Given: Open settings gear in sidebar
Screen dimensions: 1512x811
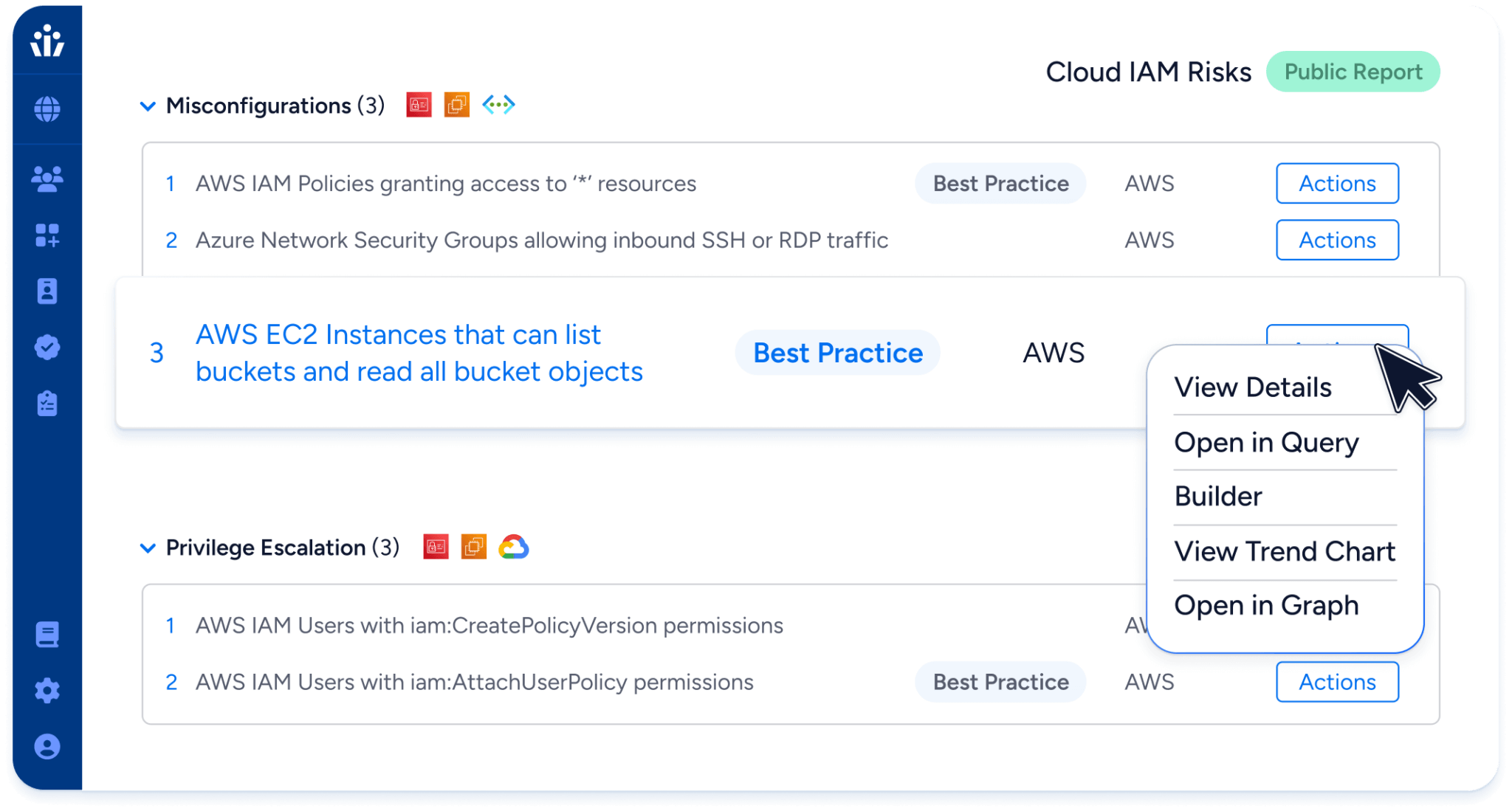Looking at the screenshot, I should click(47, 691).
